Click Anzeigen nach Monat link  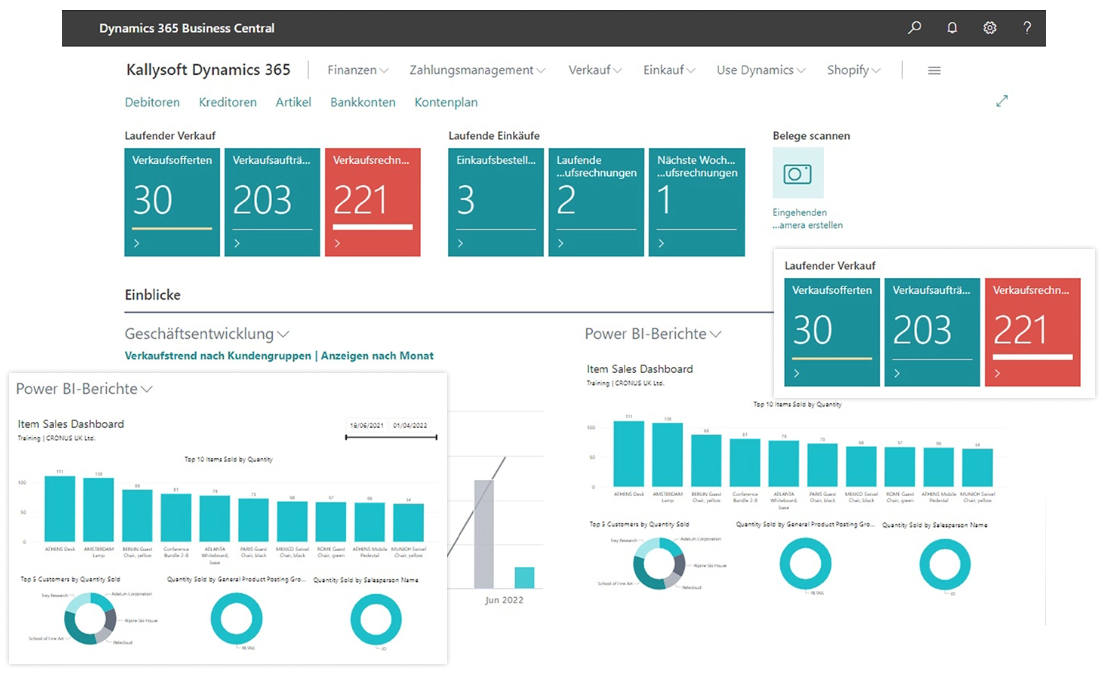point(377,356)
